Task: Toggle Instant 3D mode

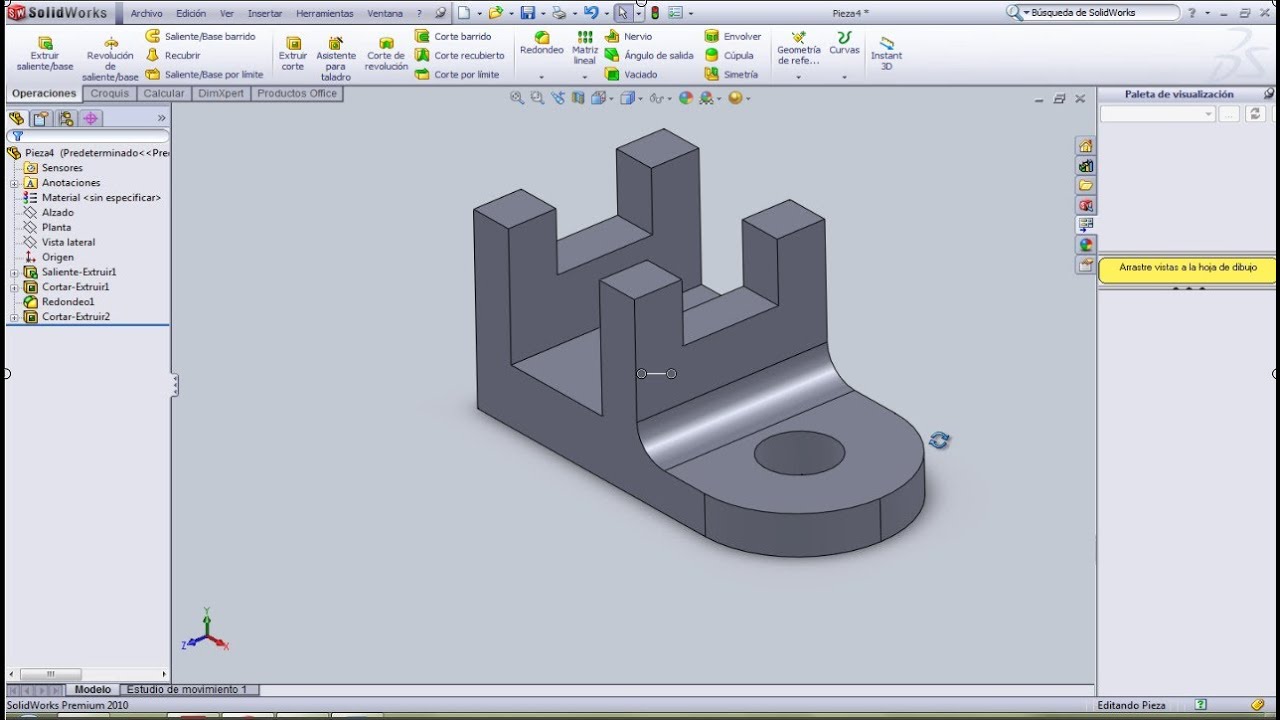Action: click(x=886, y=52)
